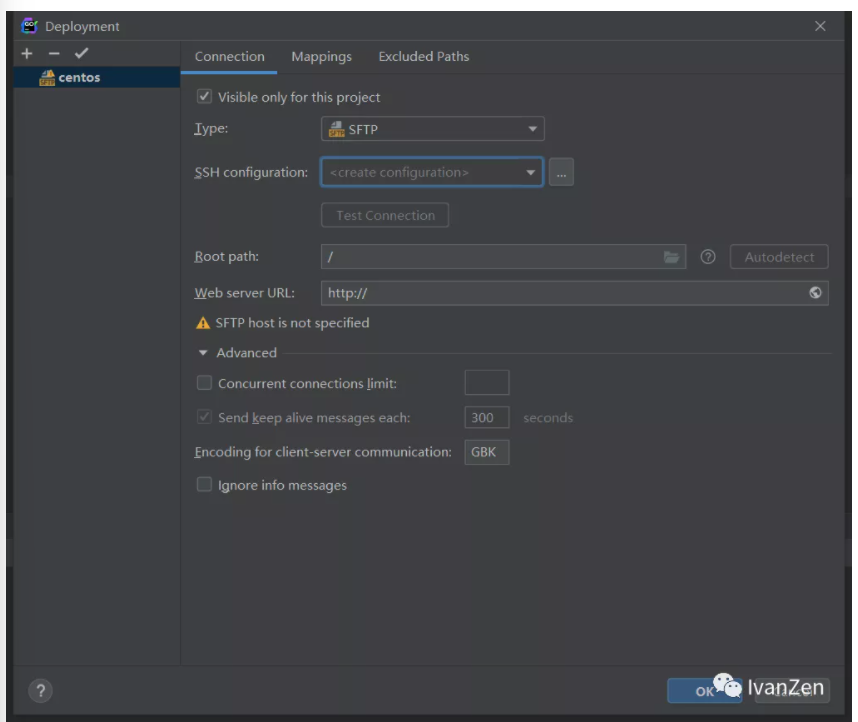Image resolution: width=858 pixels, height=722 pixels.
Task: Open dialog help with bottom question mark button
Action: click(40, 691)
